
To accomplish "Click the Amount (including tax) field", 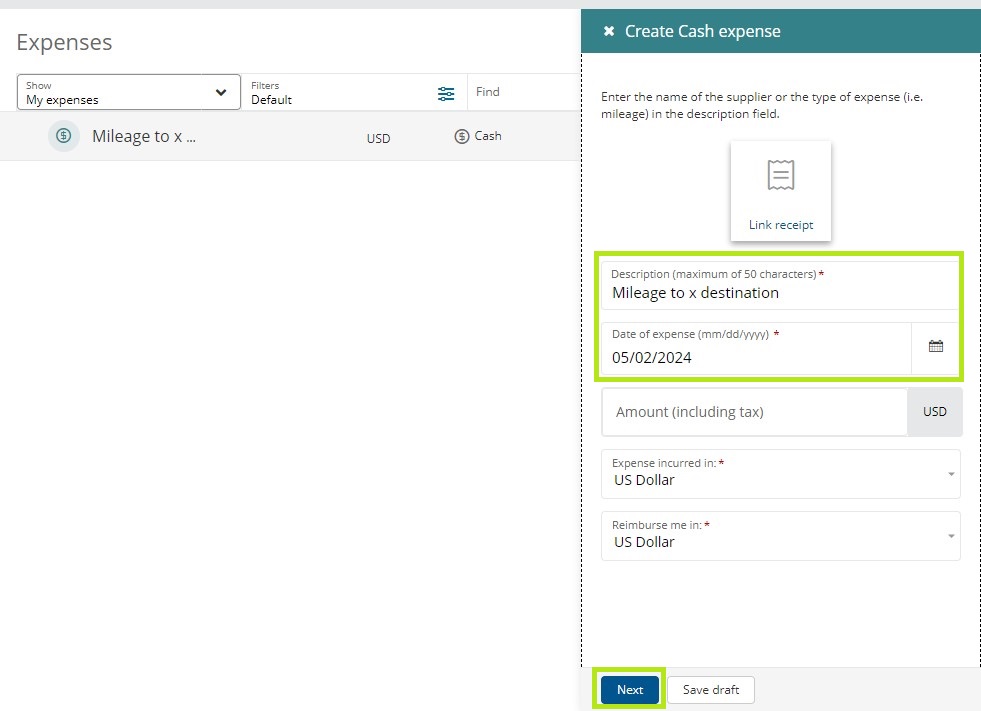I will pyautogui.click(x=754, y=412).
